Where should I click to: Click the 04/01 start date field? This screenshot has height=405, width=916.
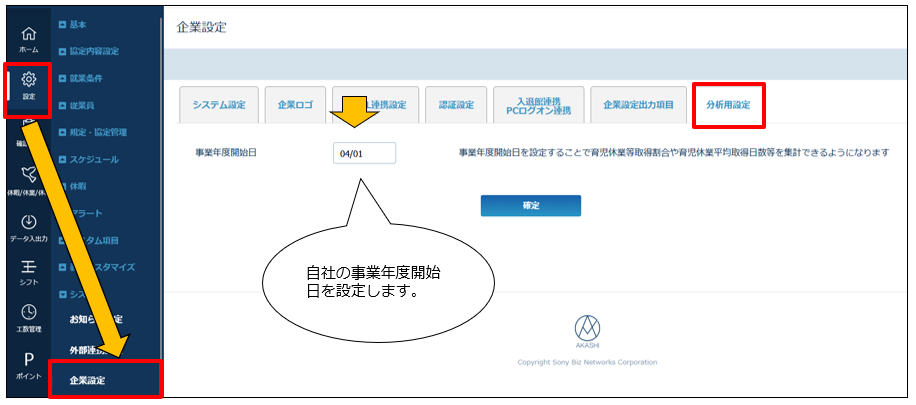click(x=365, y=153)
